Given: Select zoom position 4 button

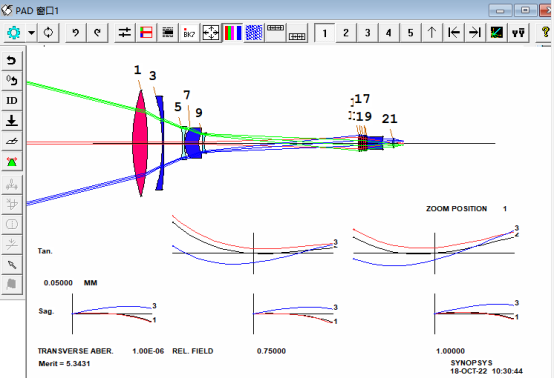Looking at the screenshot, I should pos(389,33).
